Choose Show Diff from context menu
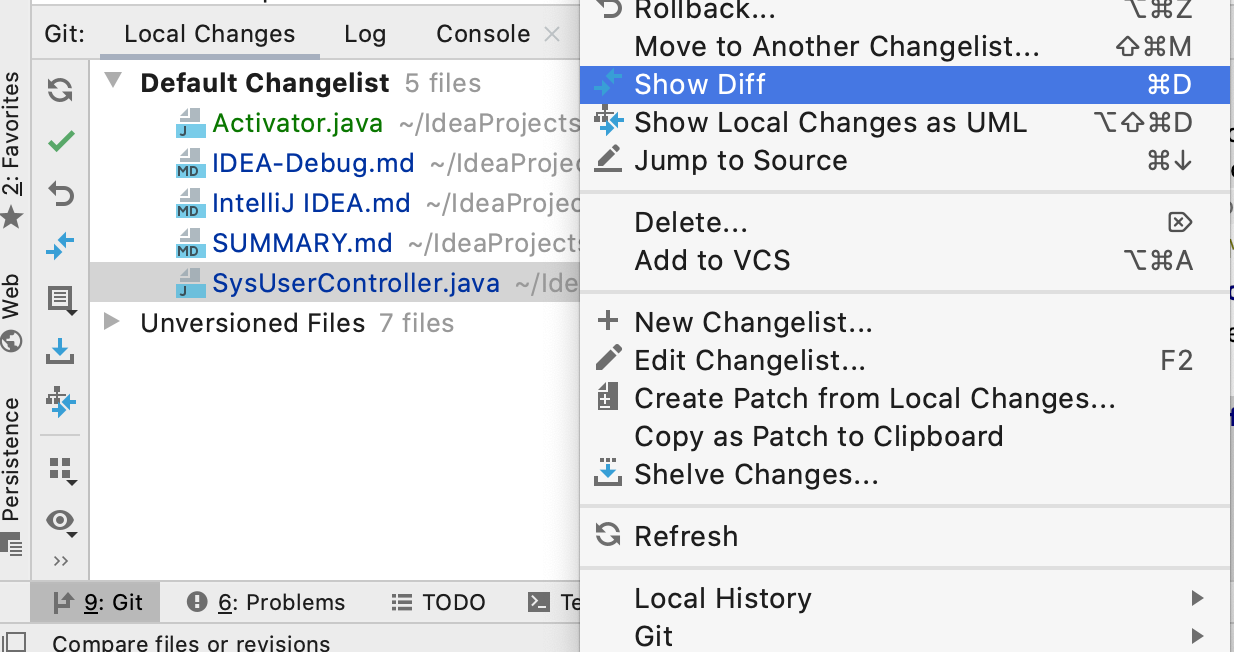Screen dimensions: 1234x652 pyautogui.click(x=700, y=85)
